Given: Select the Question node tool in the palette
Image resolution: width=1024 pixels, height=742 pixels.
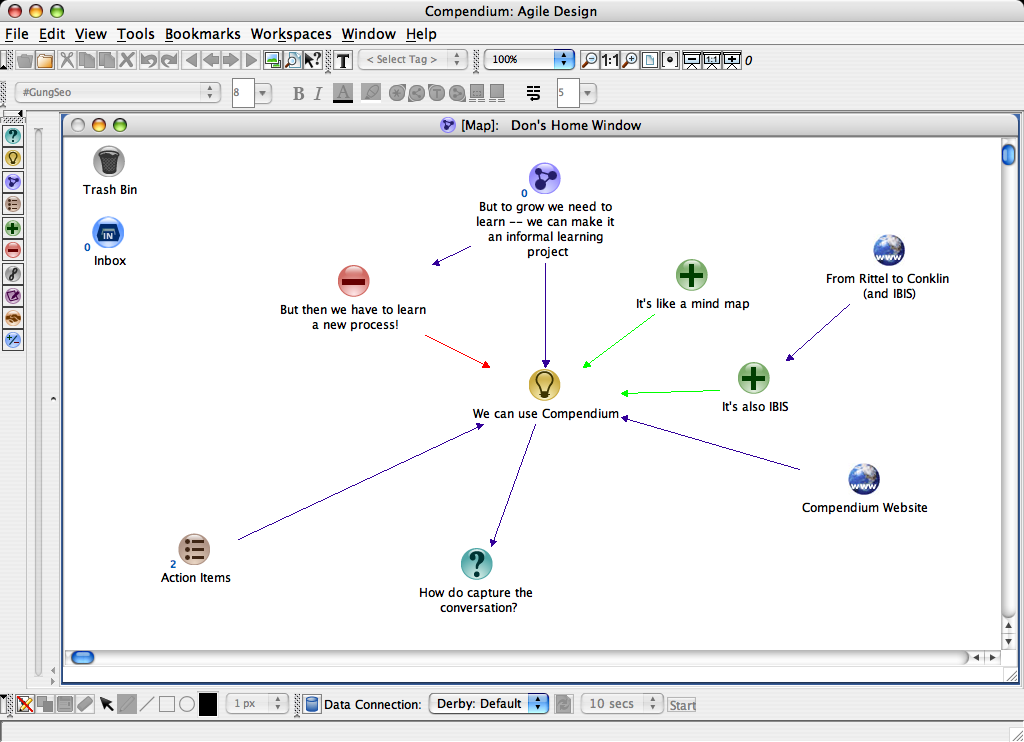Looking at the screenshot, I should click(x=12, y=136).
